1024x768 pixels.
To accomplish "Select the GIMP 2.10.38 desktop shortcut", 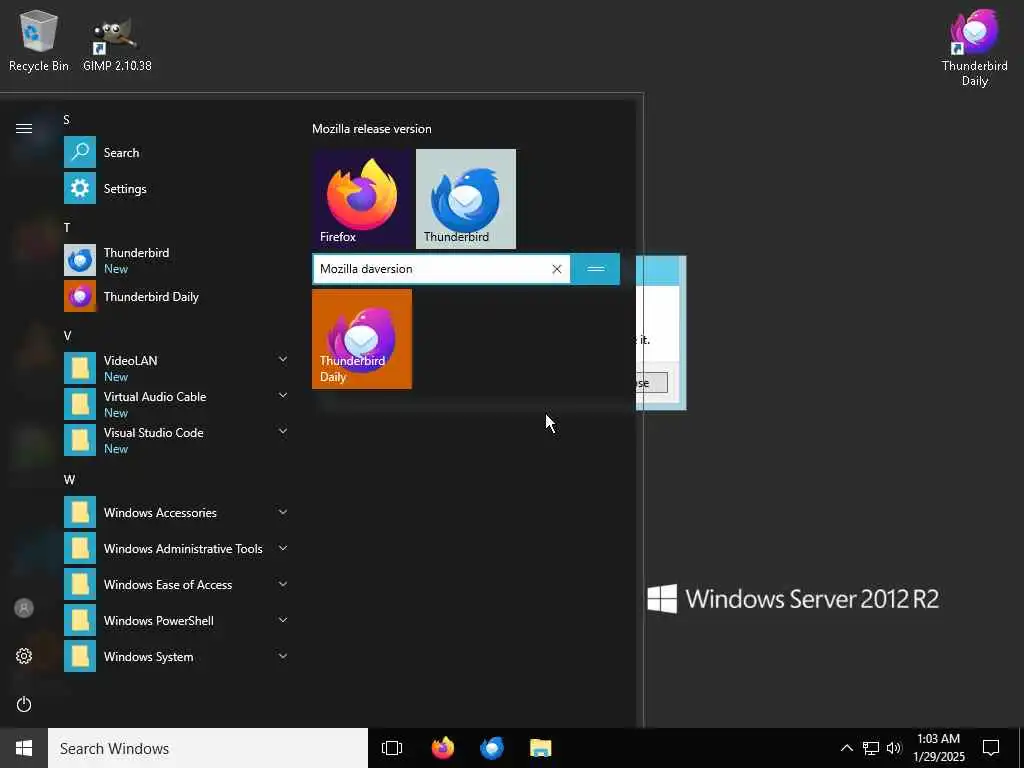I will (117, 44).
